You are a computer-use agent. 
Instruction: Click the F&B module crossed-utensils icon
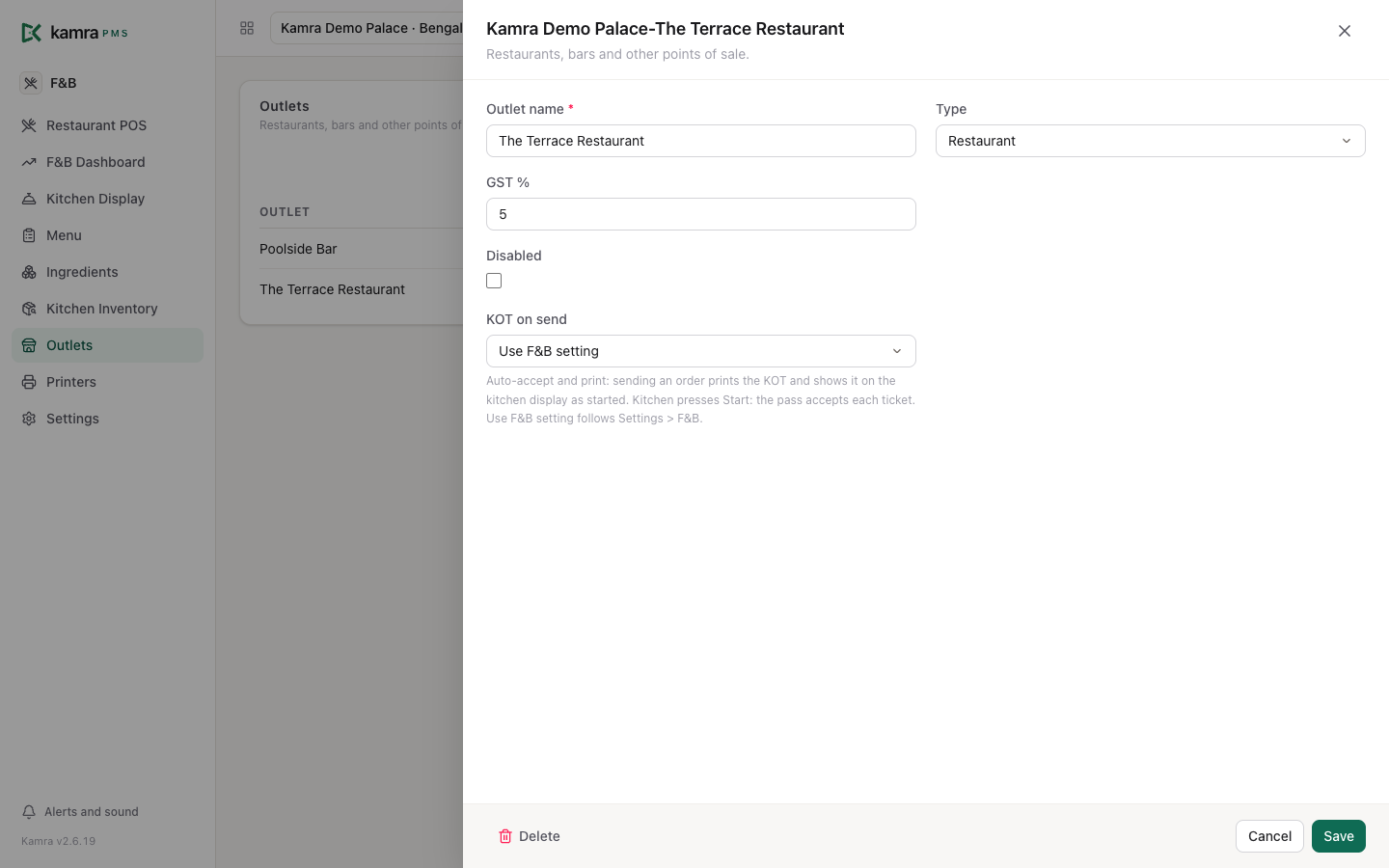pyautogui.click(x=31, y=83)
